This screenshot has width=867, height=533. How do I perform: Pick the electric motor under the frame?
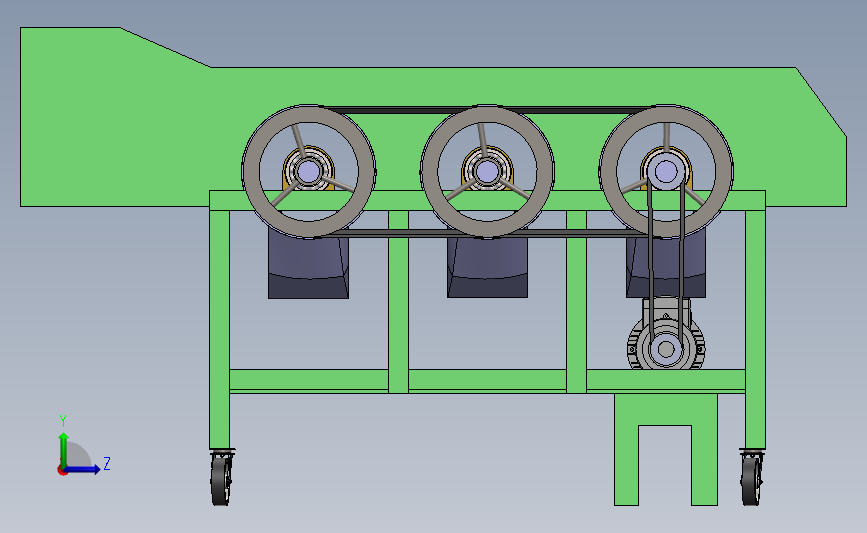[x=666, y=335]
